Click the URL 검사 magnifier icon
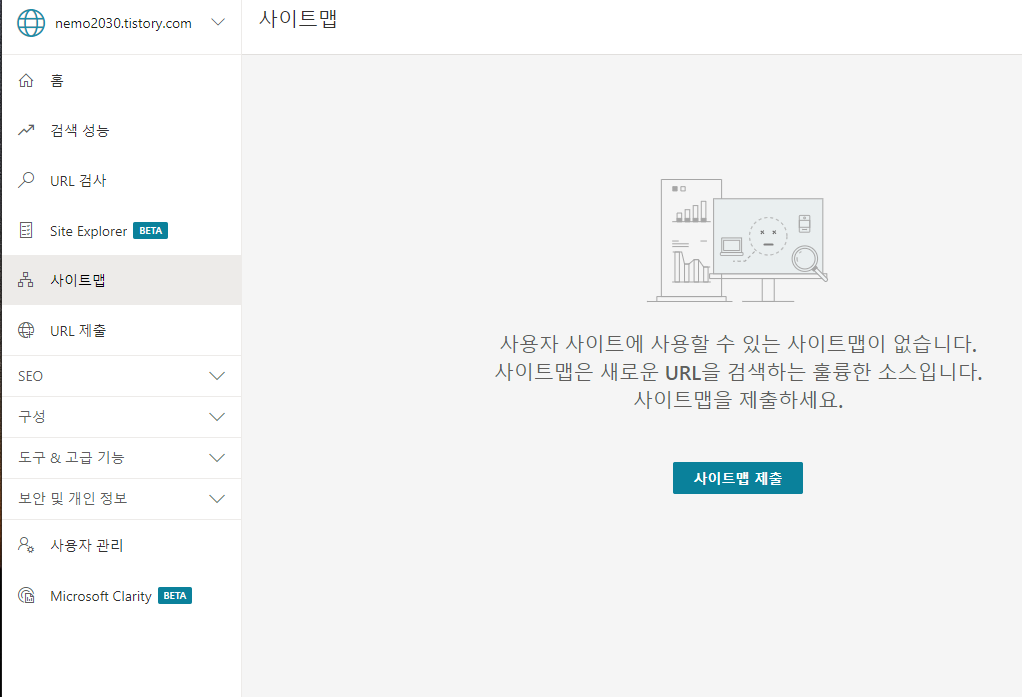Image resolution: width=1022 pixels, height=697 pixels. (26, 180)
